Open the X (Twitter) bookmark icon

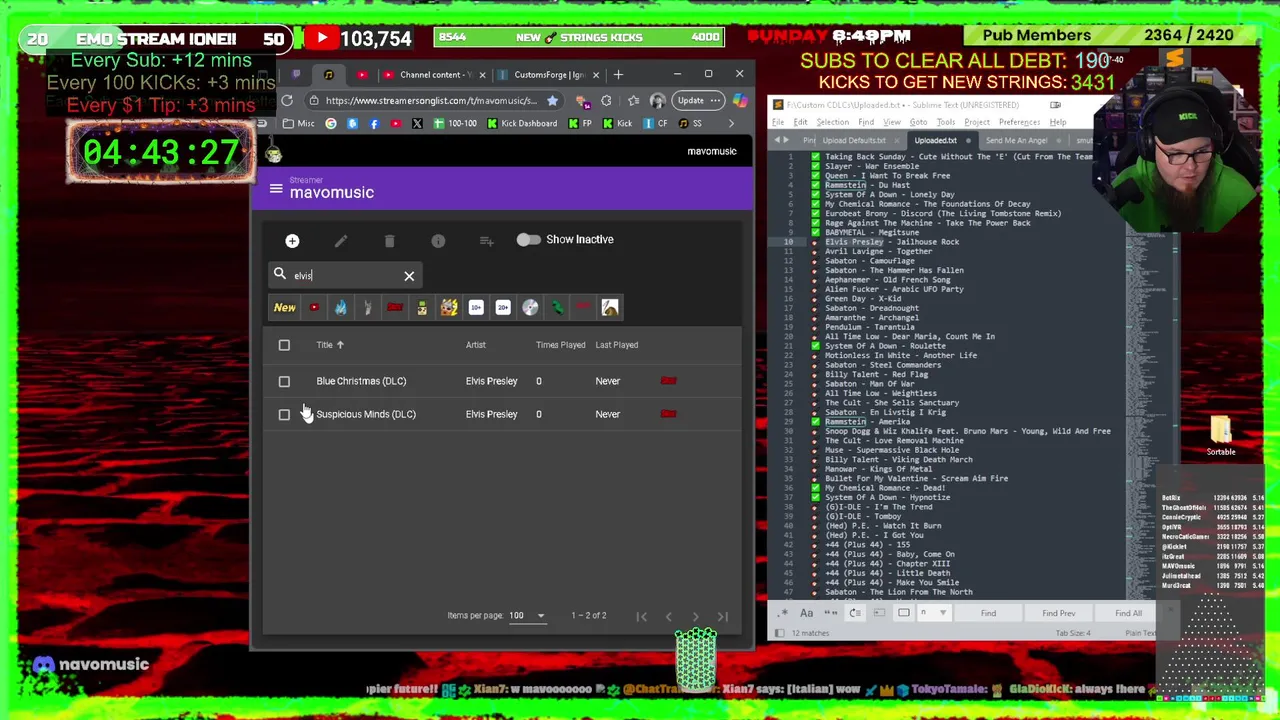tap(417, 123)
